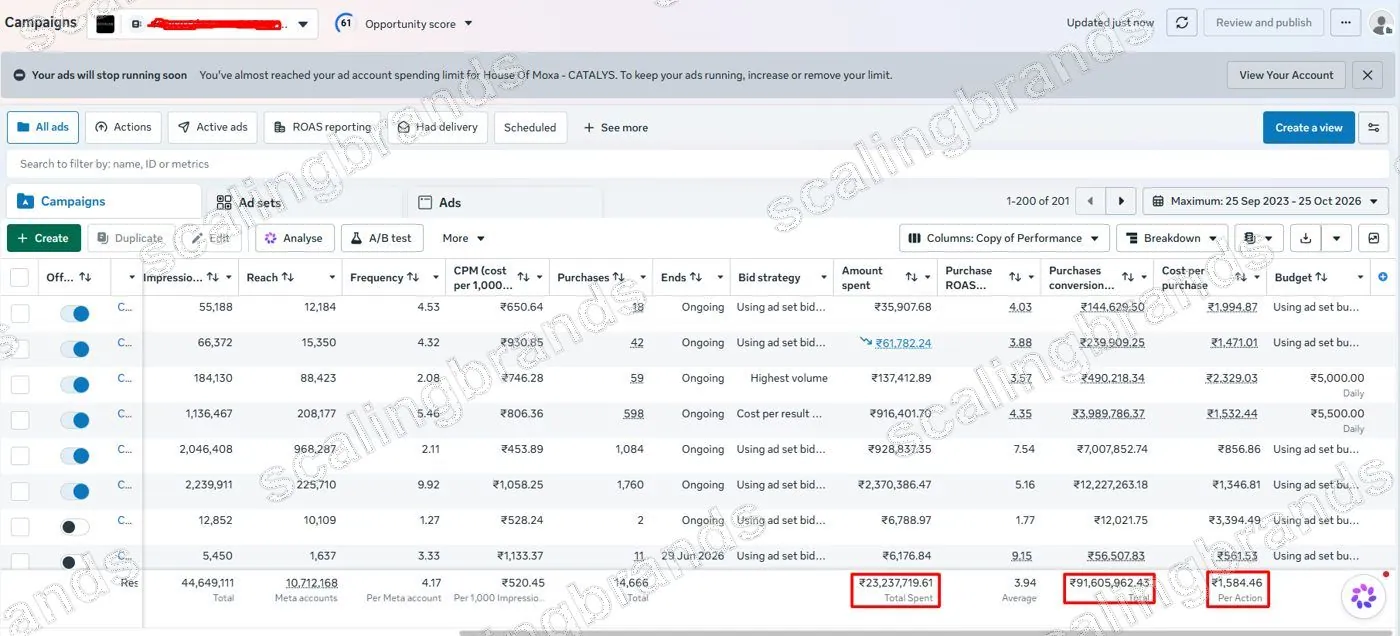The height and width of the screenshot is (636, 1400).
Task: Open the user profile avatar
Action: coord(1383,22)
